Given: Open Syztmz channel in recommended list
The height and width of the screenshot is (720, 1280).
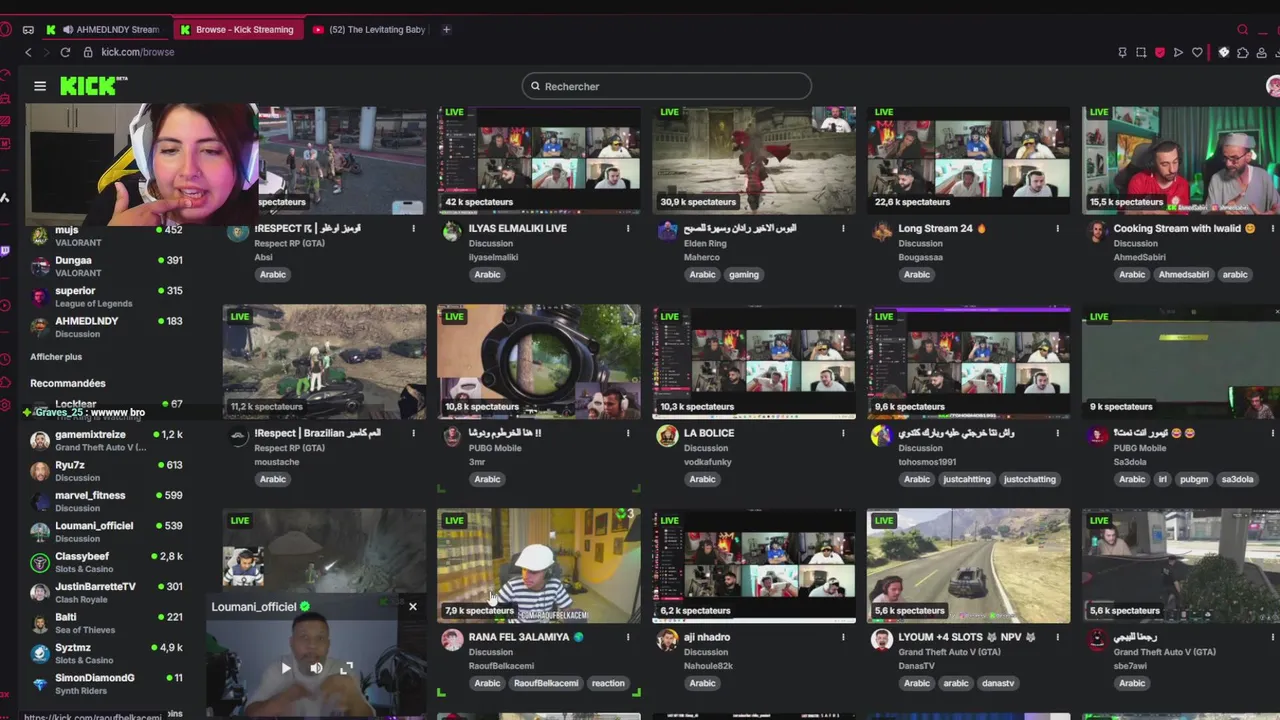Looking at the screenshot, I should tap(106, 653).
